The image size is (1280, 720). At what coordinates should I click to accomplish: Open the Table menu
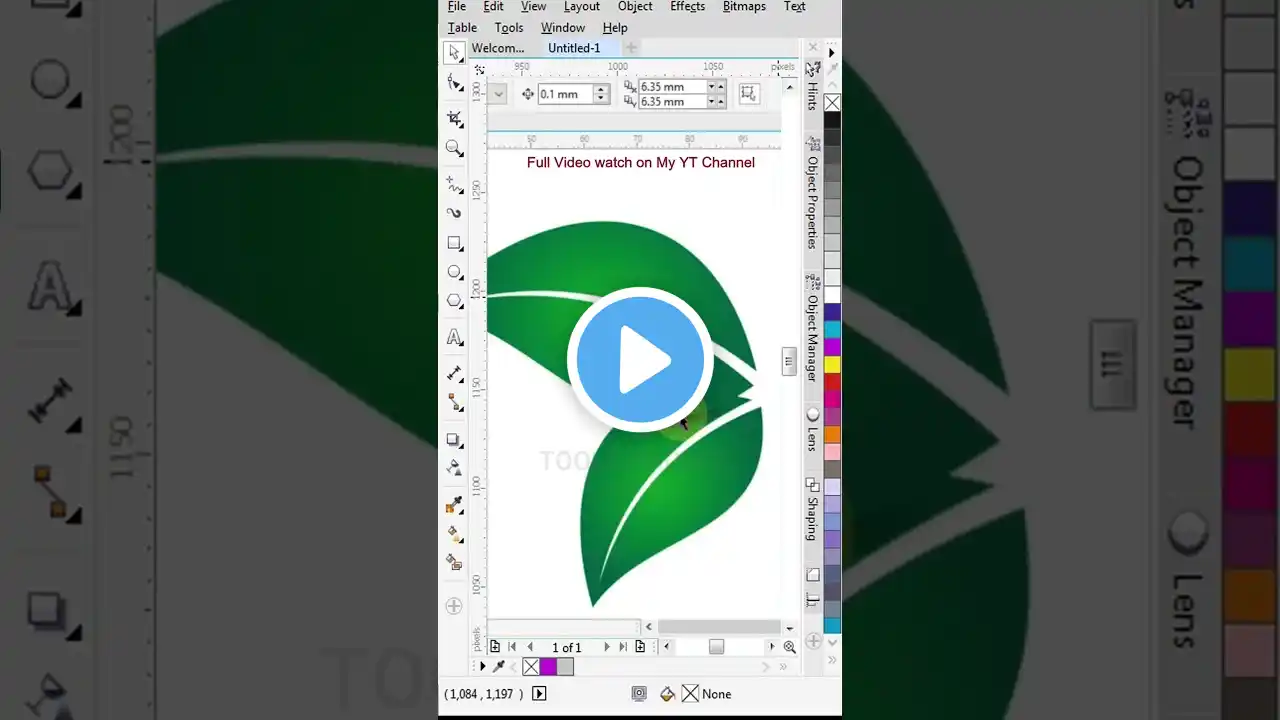click(x=462, y=28)
